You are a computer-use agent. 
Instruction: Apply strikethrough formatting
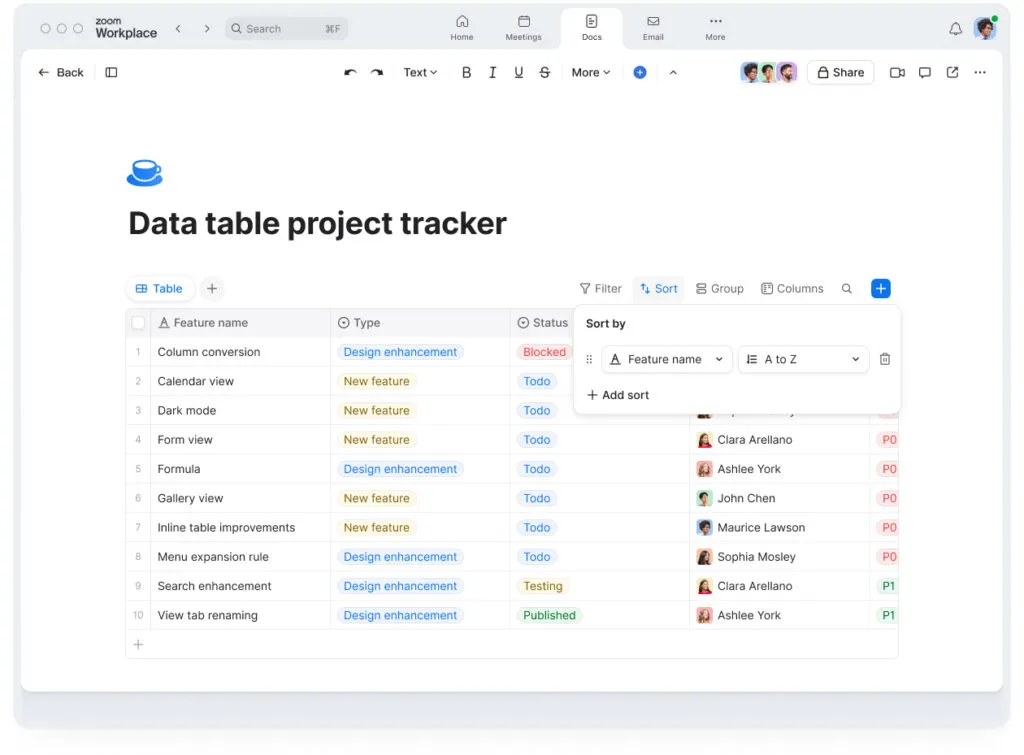(544, 73)
